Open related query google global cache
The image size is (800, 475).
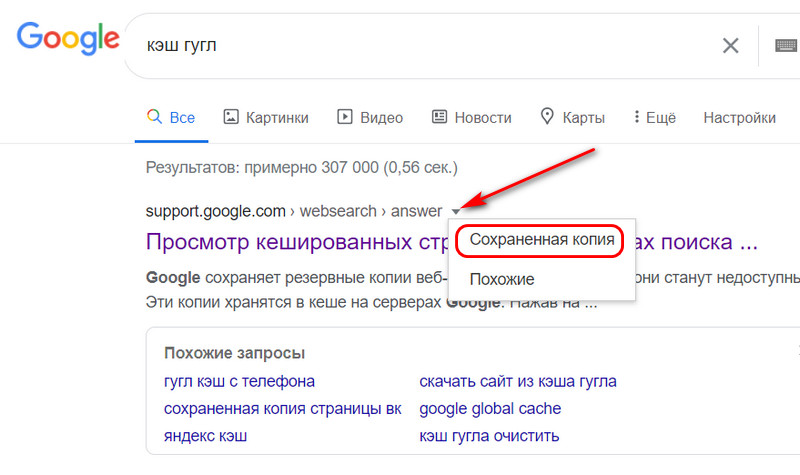pos(490,409)
